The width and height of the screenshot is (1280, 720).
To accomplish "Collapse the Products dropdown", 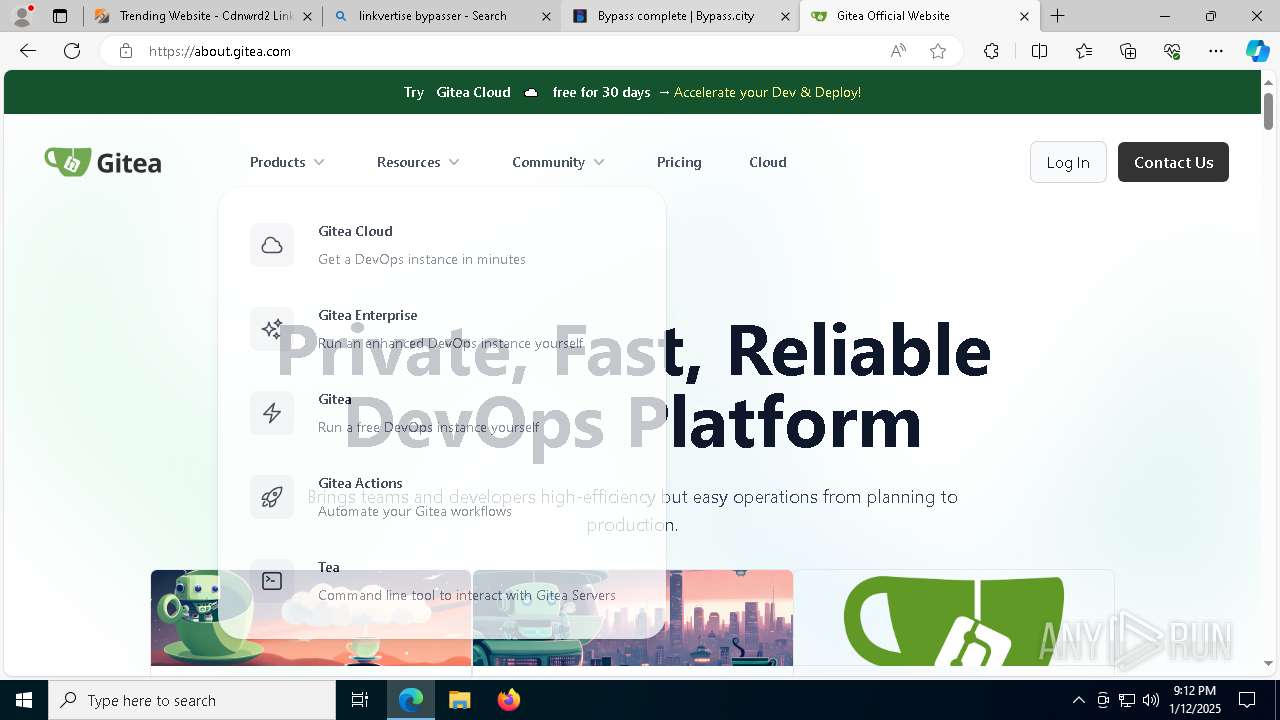I will pos(287,162).
